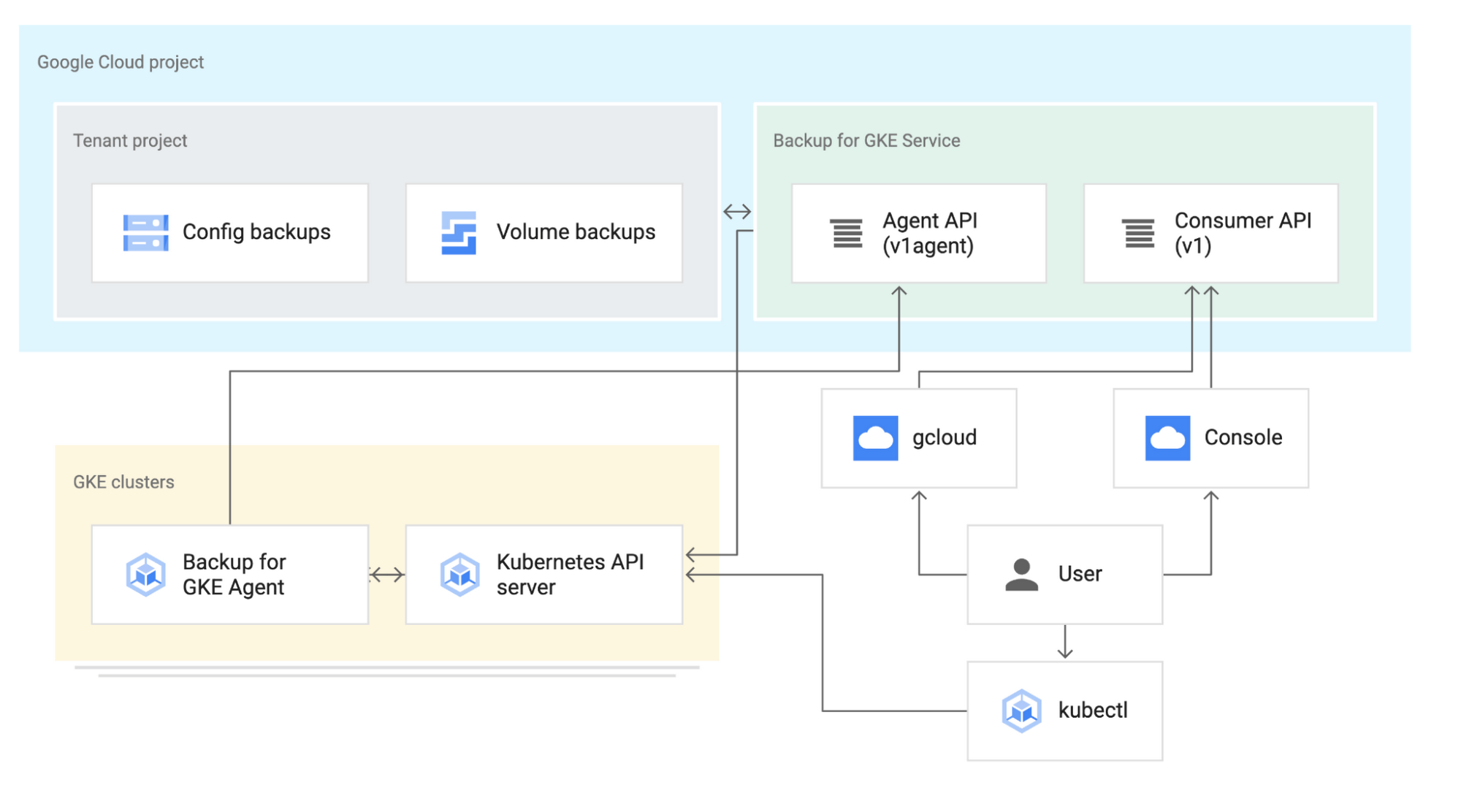Click the gcloud cloud icon

click(875, 438)
